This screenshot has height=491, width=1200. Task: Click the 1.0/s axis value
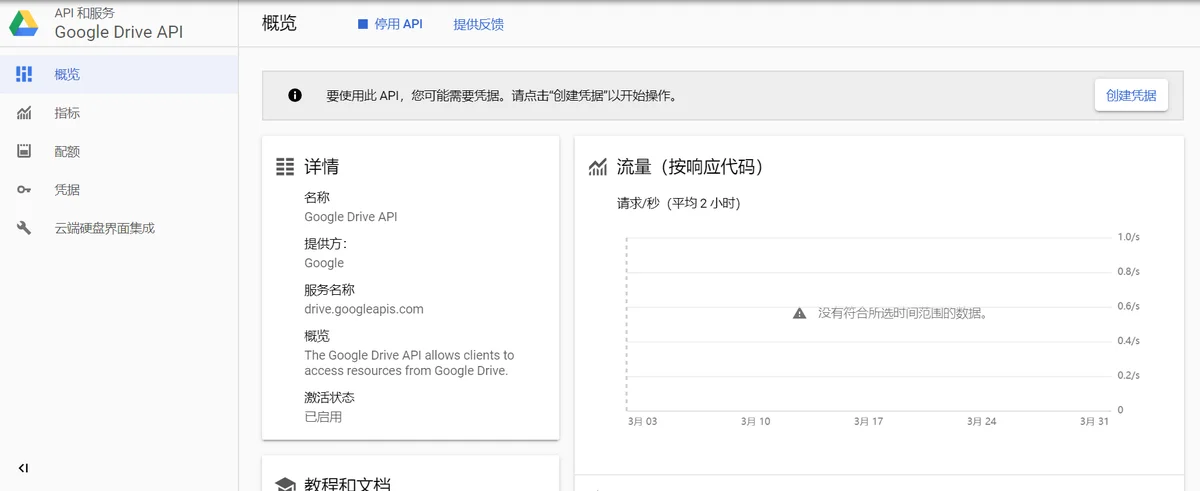(1128, 237)
